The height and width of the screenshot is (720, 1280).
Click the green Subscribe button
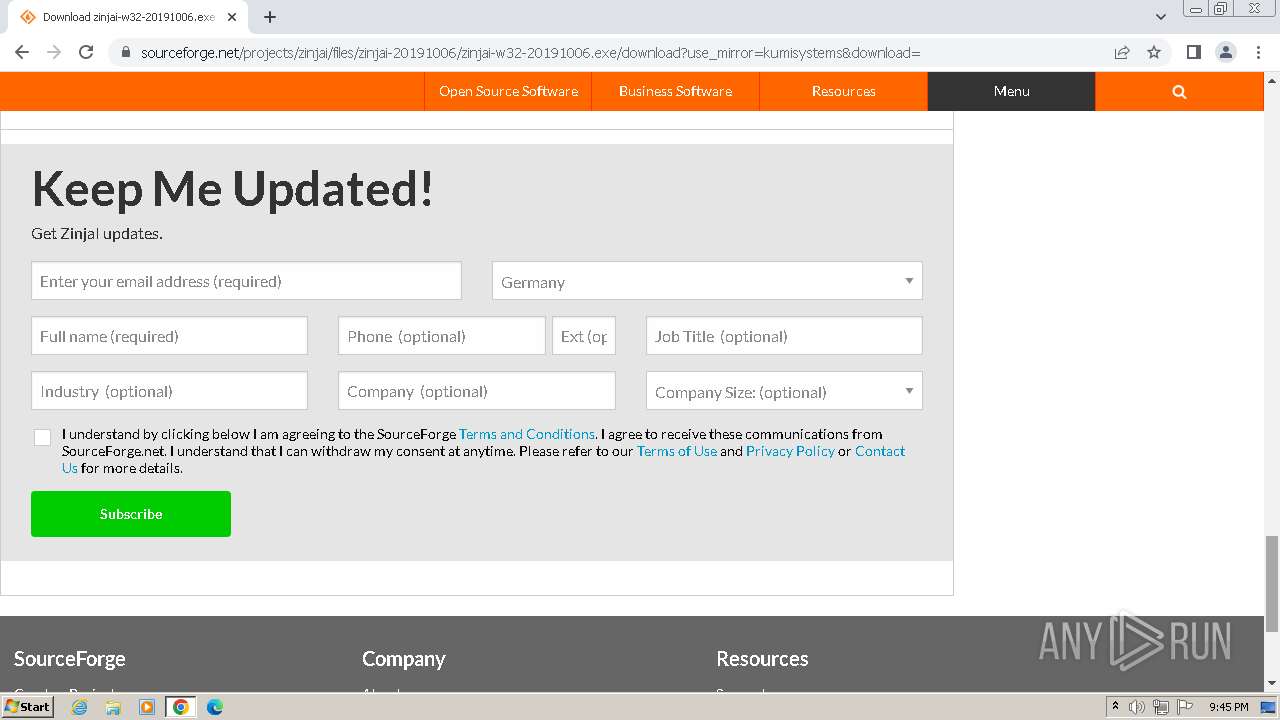tap(131, 514)
